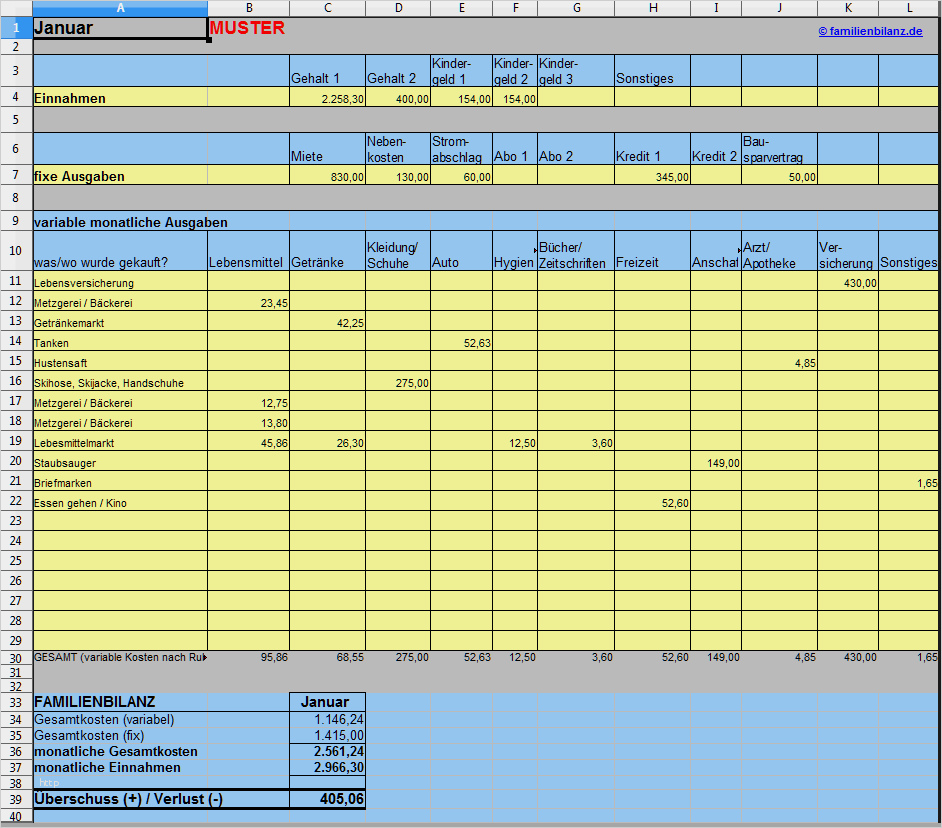Viewport: 942px width, 828px height.
Task: Click the Überschuss result 405,06
Action: pyautogui.click(x=327, y=799)
